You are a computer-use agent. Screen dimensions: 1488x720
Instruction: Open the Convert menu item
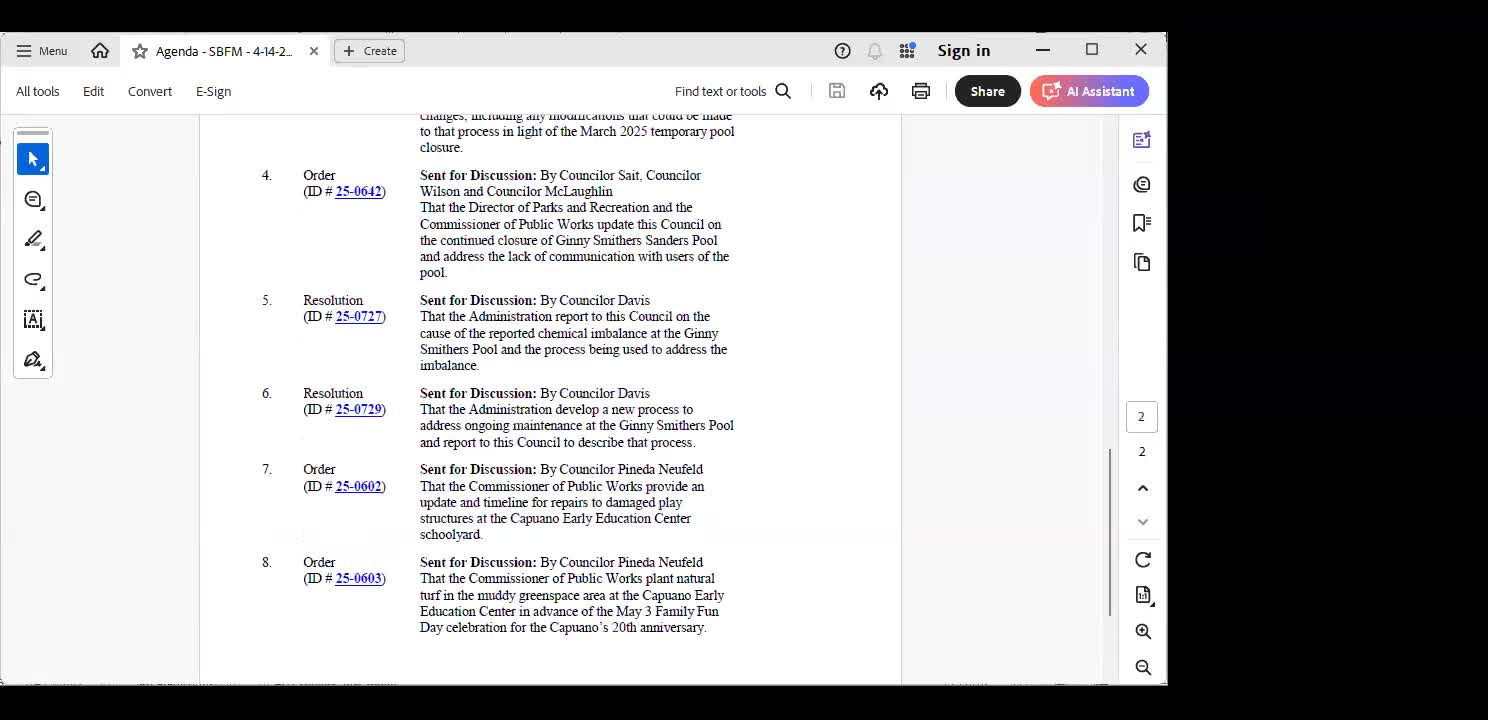150,91
